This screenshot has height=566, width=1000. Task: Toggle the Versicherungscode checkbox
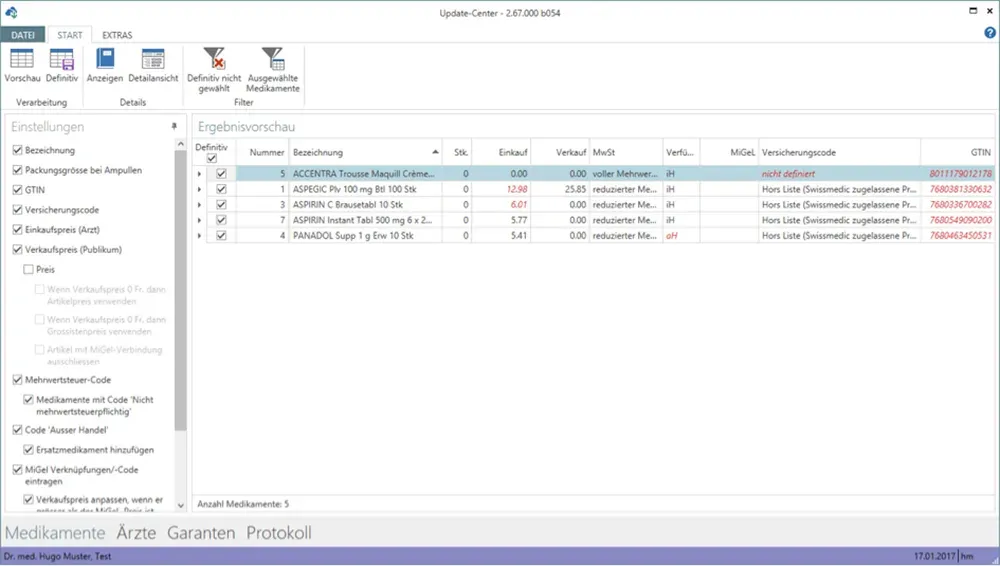pos(17,209)
